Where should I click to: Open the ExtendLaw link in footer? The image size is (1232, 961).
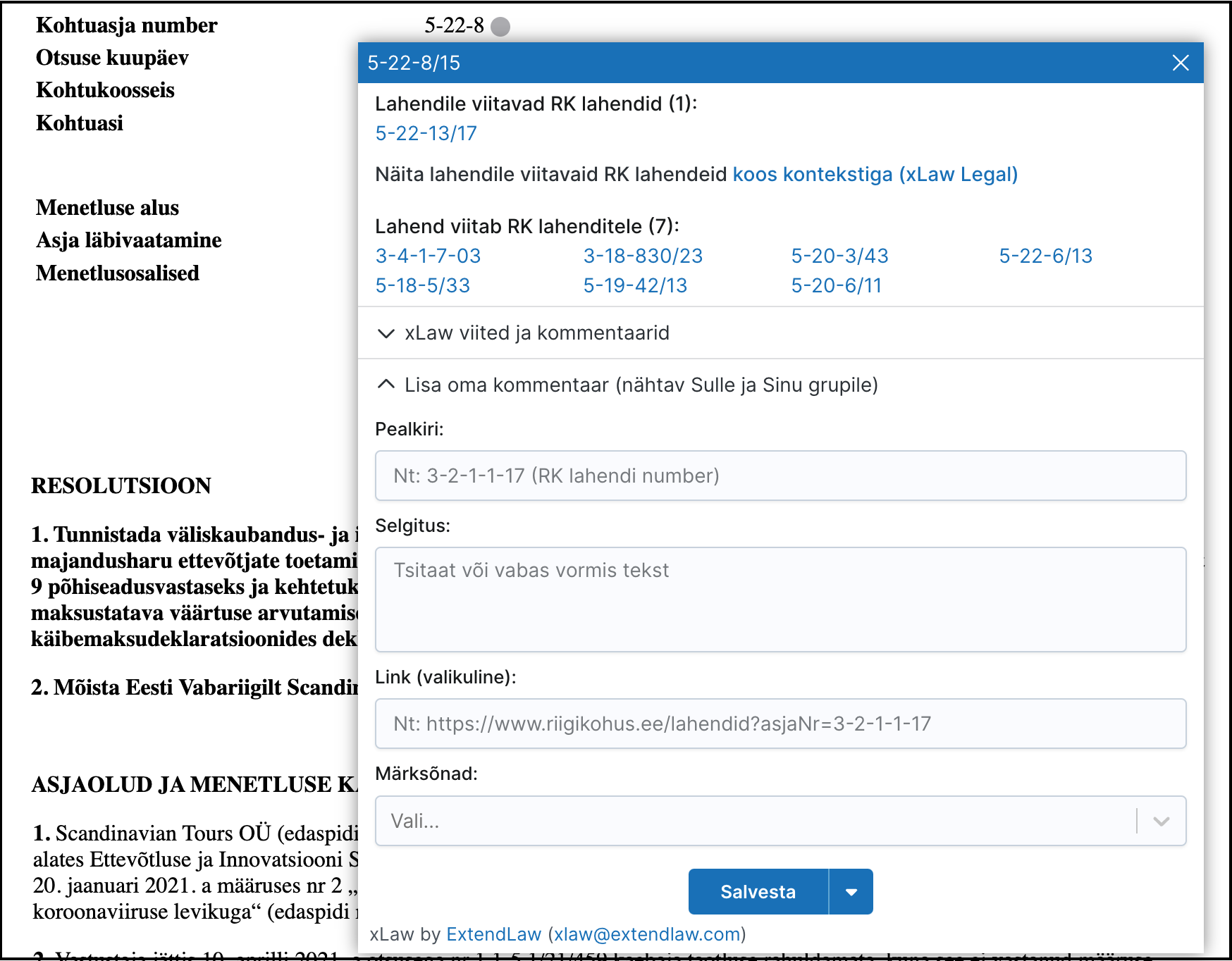pos(493,934)
